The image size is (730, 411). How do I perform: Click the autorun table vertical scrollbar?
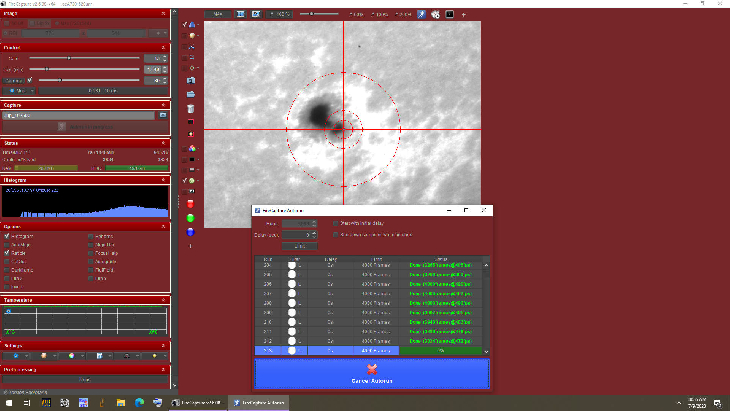[487, 310]
